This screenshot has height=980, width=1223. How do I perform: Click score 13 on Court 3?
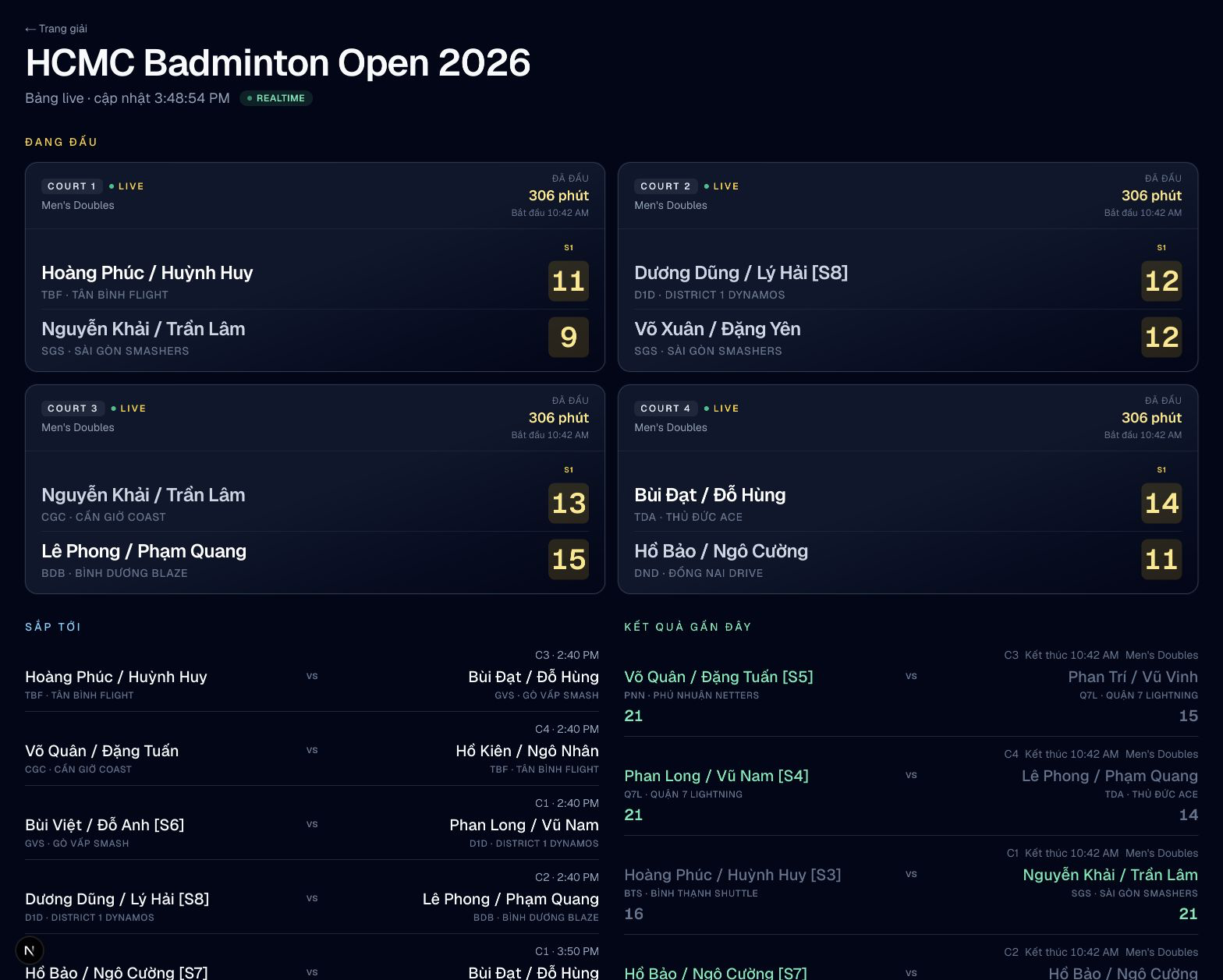[x=569, y=503]
